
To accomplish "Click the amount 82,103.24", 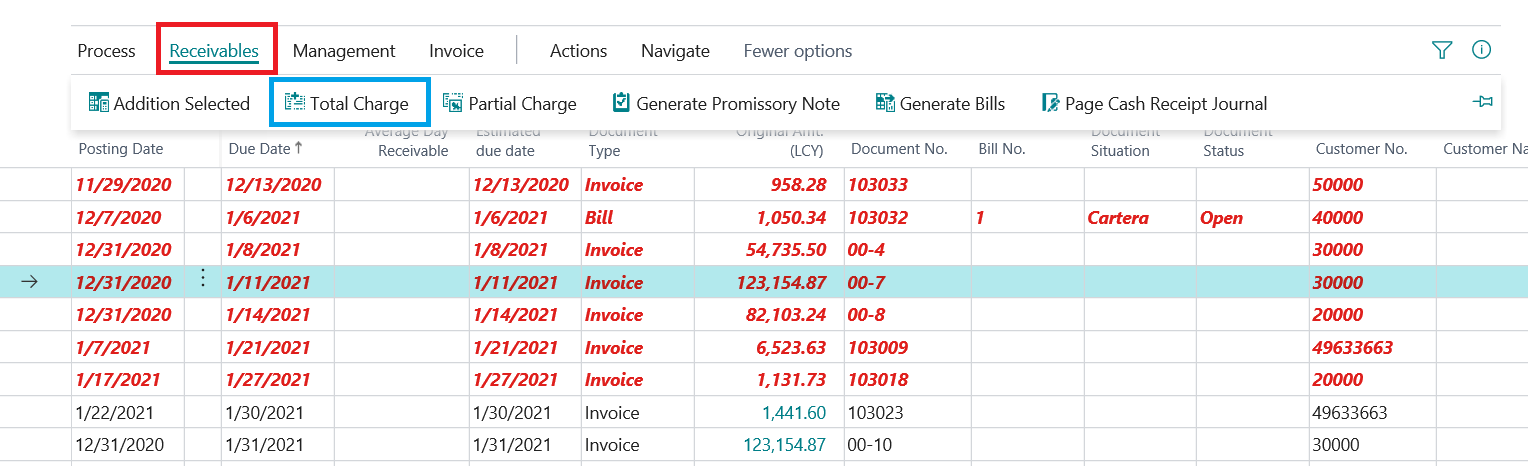I will pos(785,315).
